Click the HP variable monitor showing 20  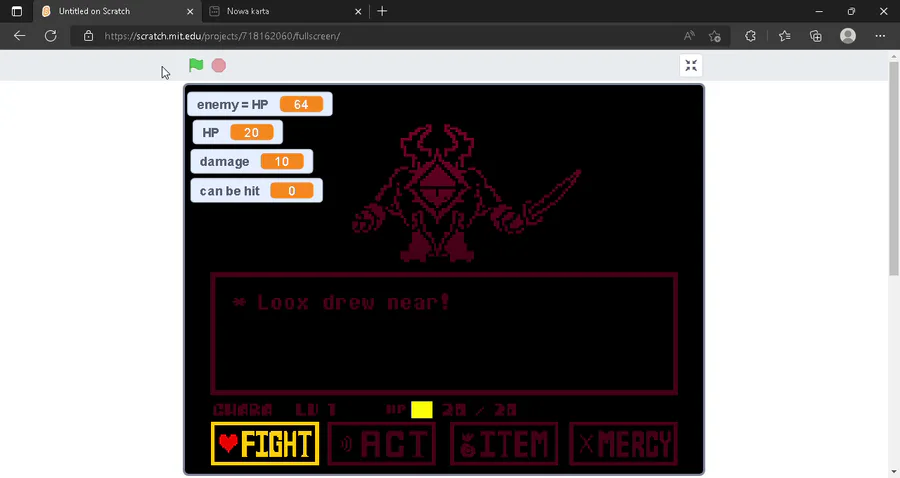coord(238,133)
